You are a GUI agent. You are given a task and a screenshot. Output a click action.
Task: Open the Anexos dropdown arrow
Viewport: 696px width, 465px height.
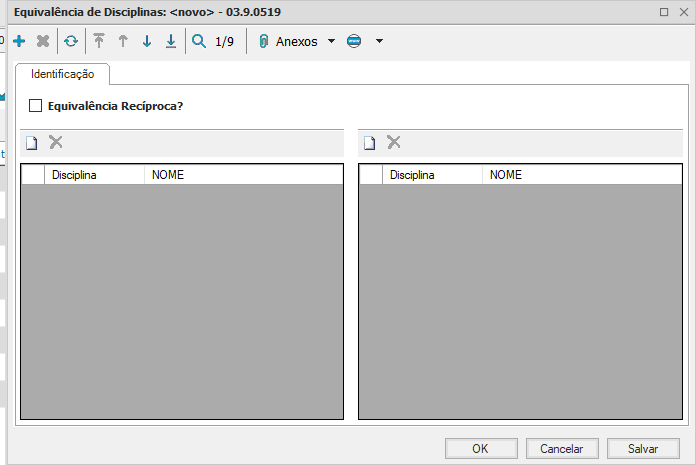point(332,42)
